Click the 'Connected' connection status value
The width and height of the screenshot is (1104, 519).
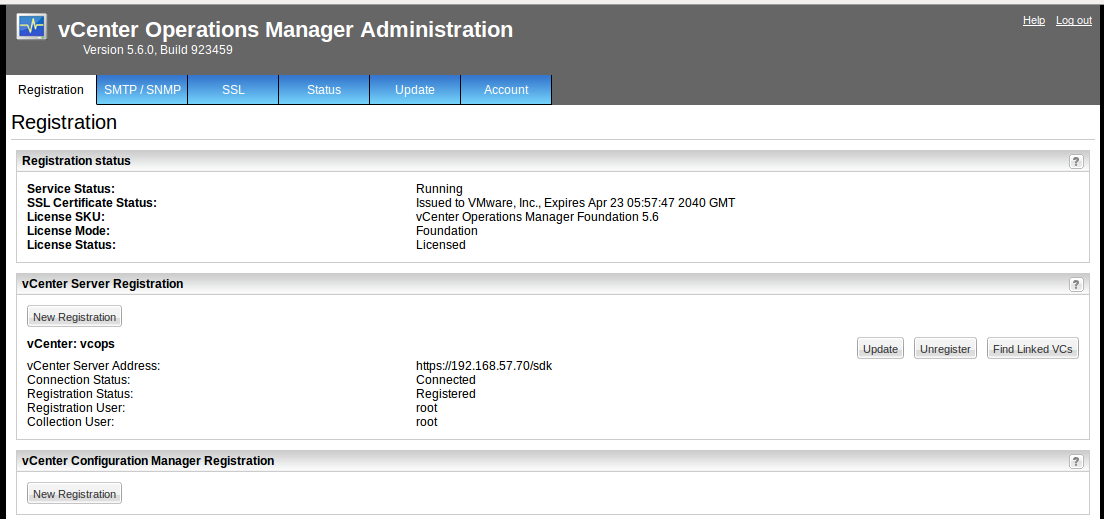pos(446,380)
